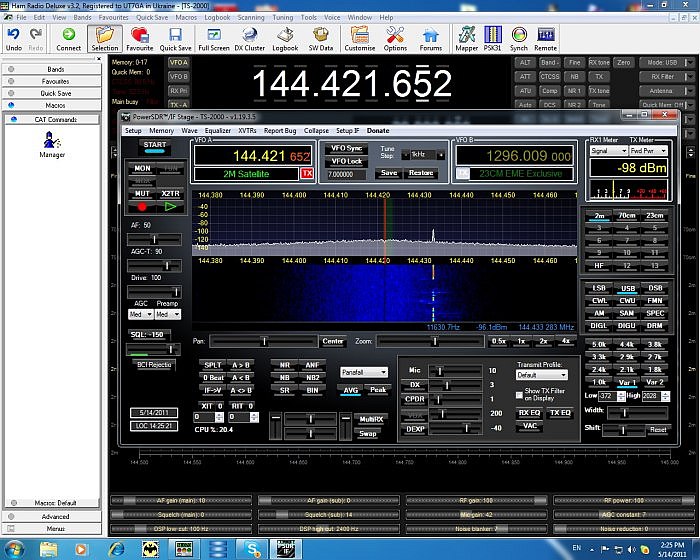The height and width of the screenshot is (560, 700).
Task: Open Windows Start menu orb
Action: (x=14, y=549)
